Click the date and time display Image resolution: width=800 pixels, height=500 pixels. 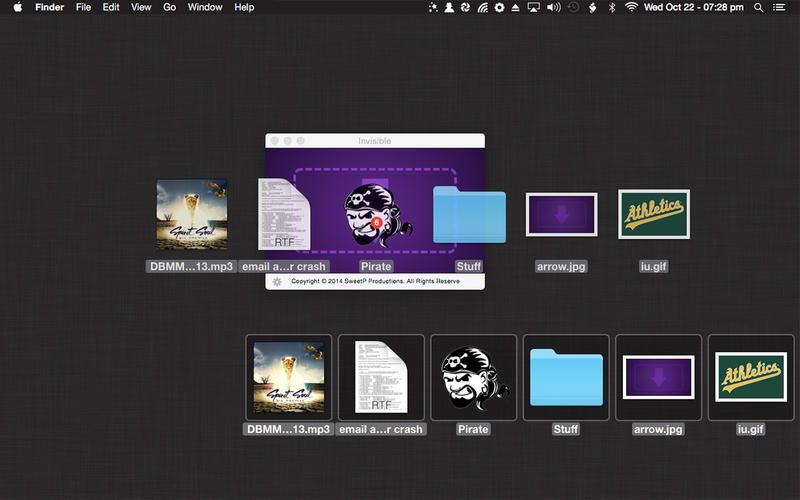tap(694, 7)
